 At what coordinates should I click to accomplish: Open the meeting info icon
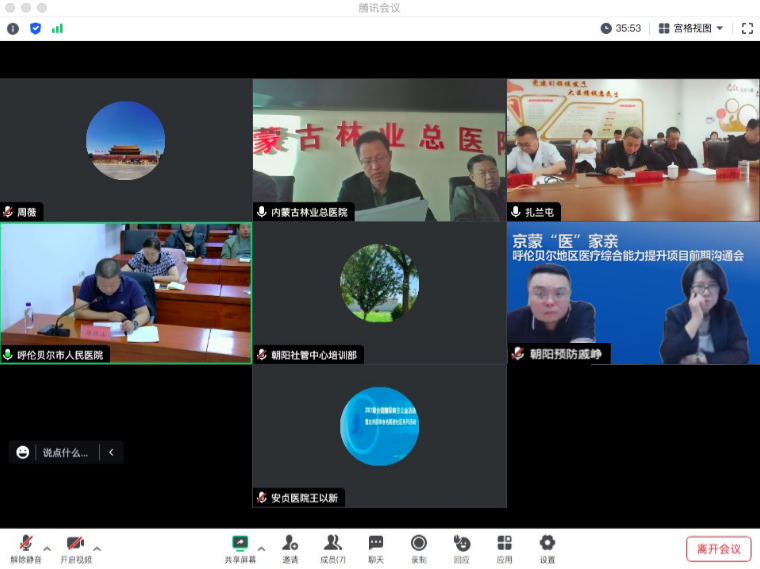[13, 29]
